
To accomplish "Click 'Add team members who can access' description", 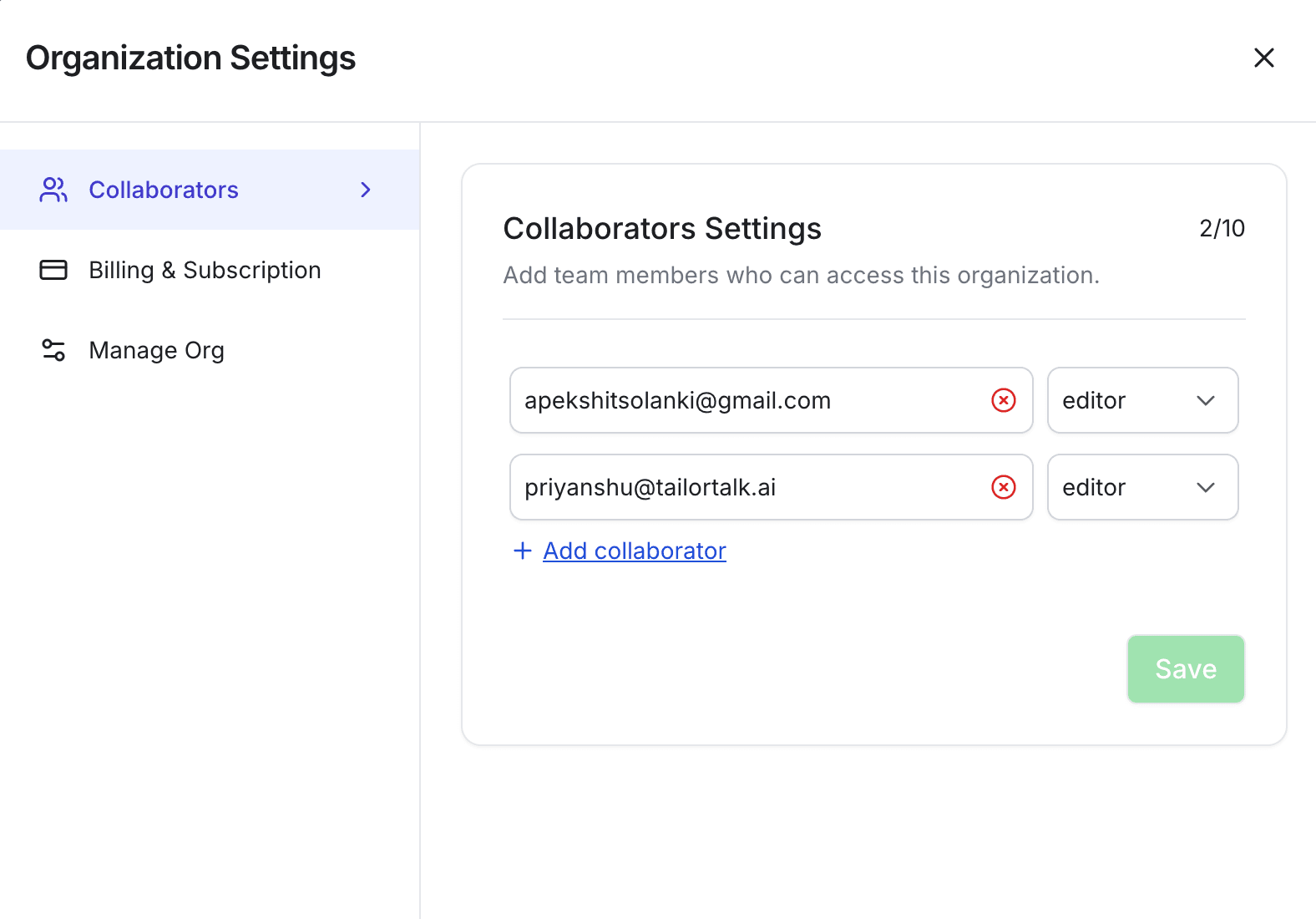I will (x=801, y=275).
